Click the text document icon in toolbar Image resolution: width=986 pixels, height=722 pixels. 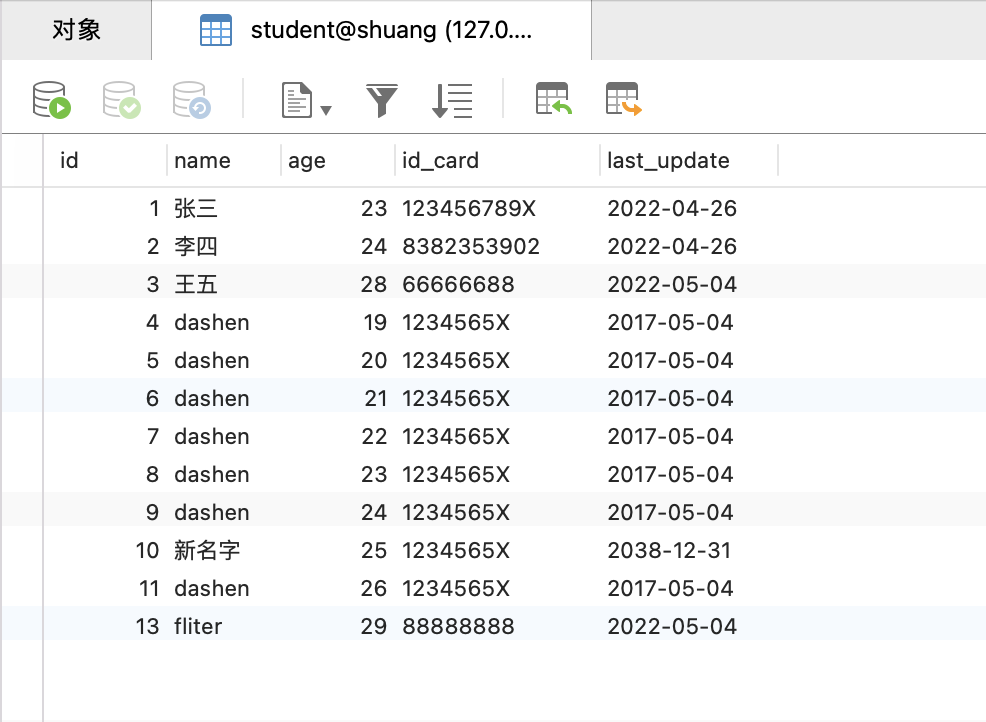pos(297,100)
